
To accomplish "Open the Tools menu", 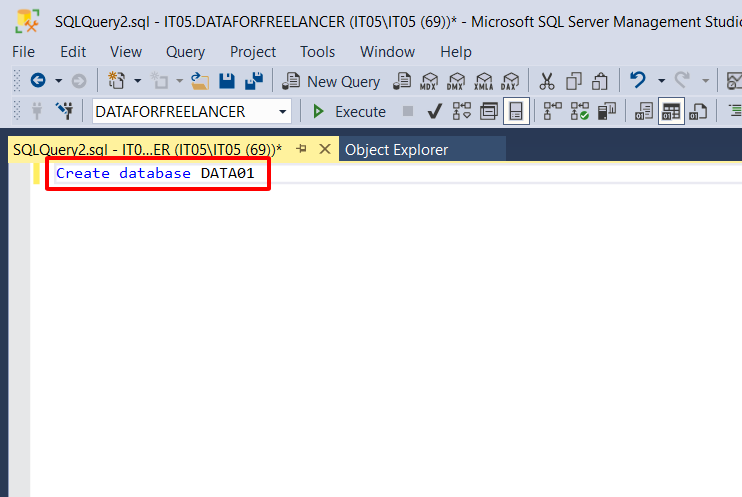I will 318,52.
